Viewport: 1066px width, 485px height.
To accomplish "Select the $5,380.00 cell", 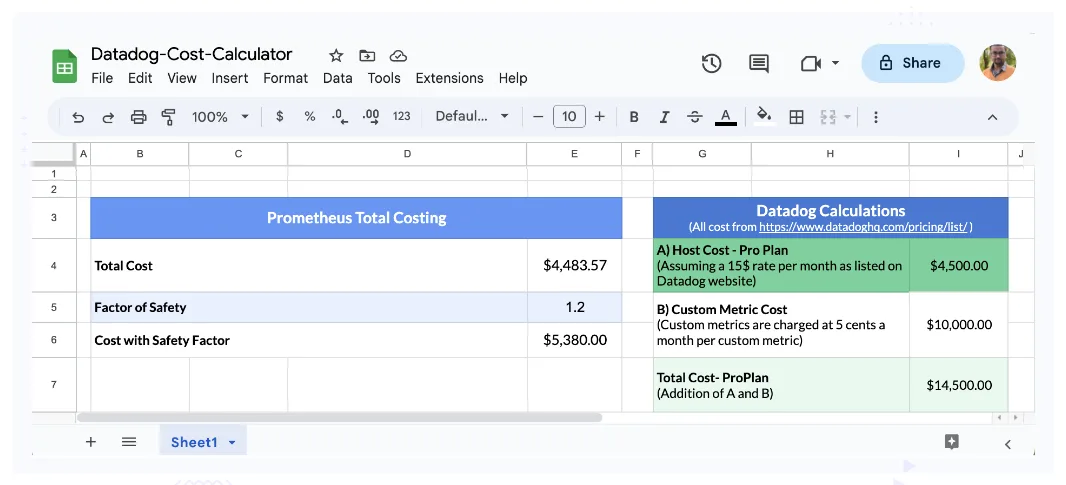I will pos(574,340).
